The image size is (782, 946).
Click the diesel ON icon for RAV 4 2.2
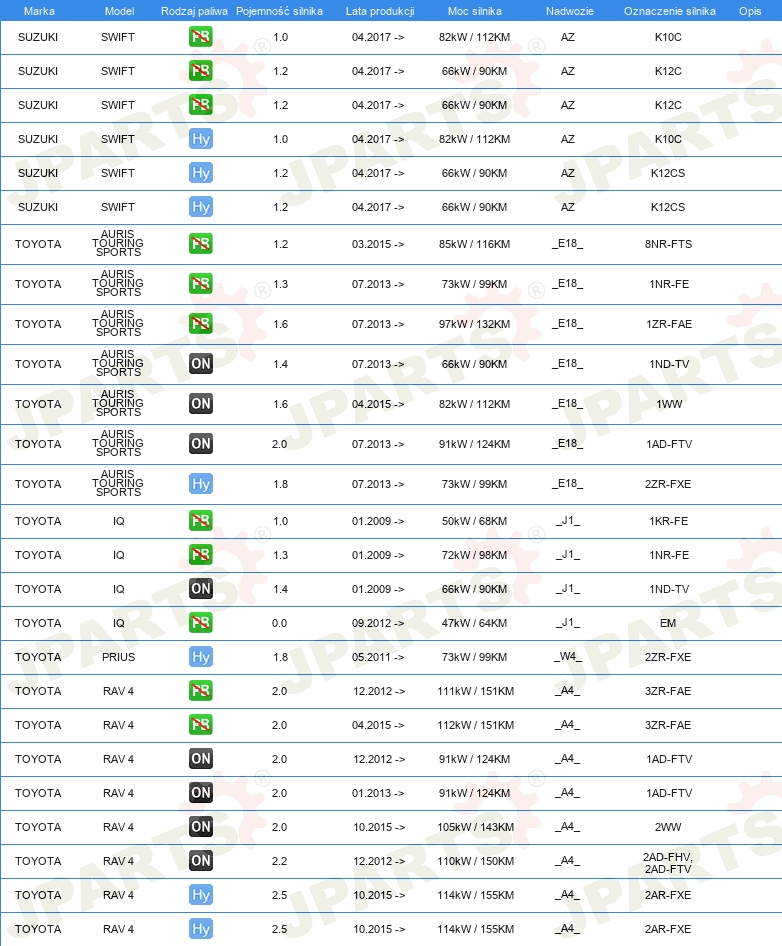click(200, 861)
